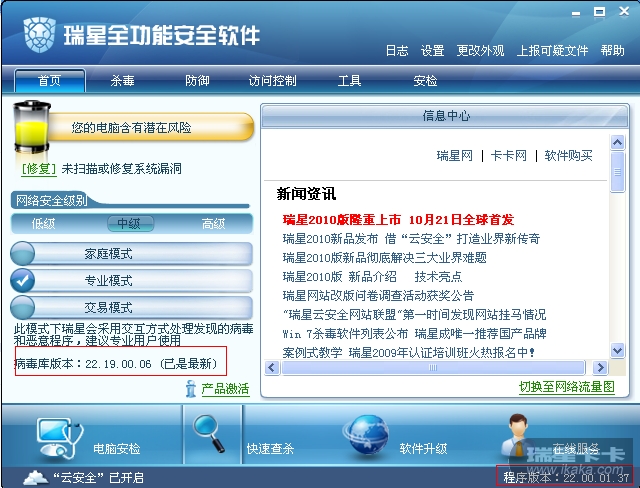Open the 瑞星网 link
Image resolution: width=640 pixels, height=488 pixels.
(455, 155)
